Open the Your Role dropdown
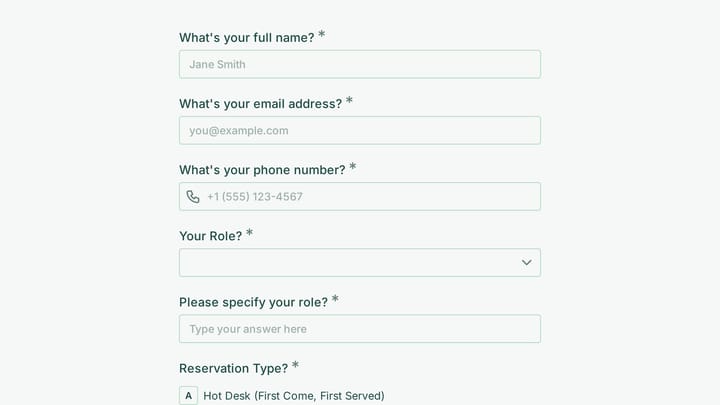 [x=360, y=263]
